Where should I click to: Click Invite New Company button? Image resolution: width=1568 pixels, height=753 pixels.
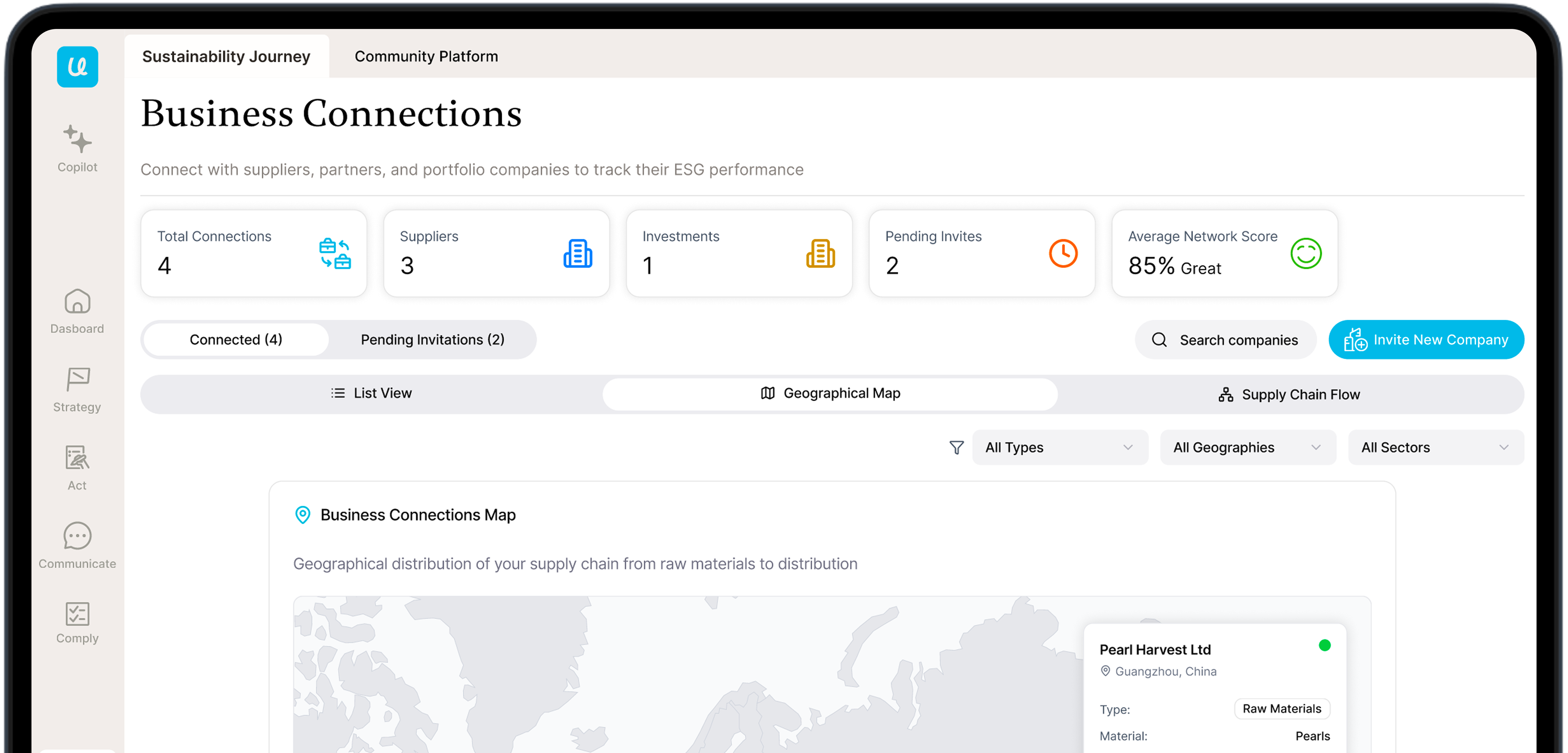coord(1425,339)
